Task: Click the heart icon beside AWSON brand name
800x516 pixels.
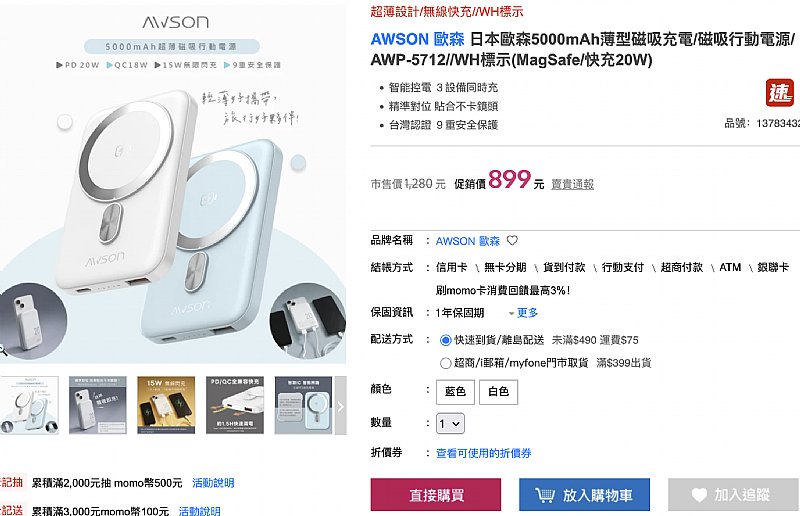Action: tap(512, 240)
